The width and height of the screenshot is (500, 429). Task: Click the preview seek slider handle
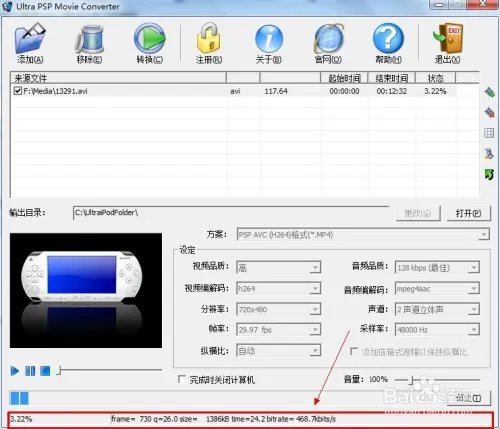coord(59,370)
